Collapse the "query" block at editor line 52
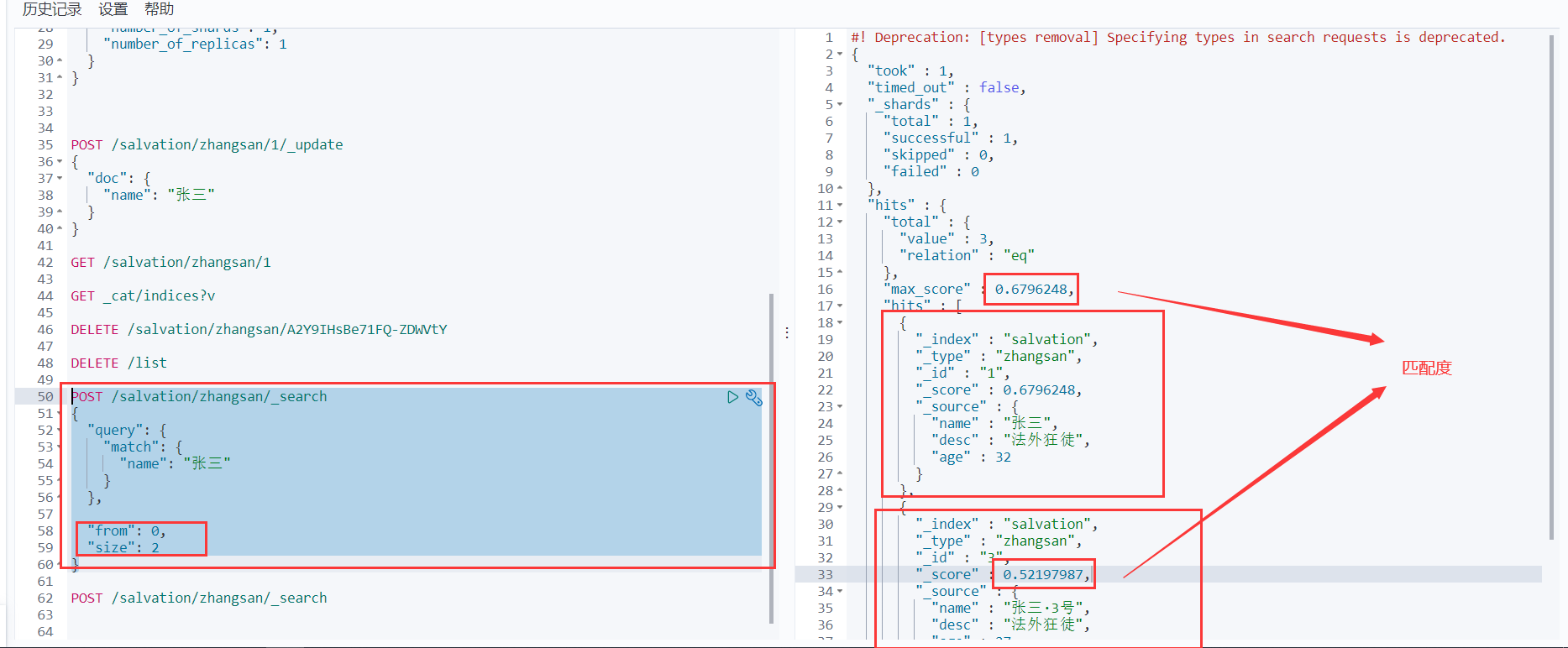 click(x=60, y=430)
